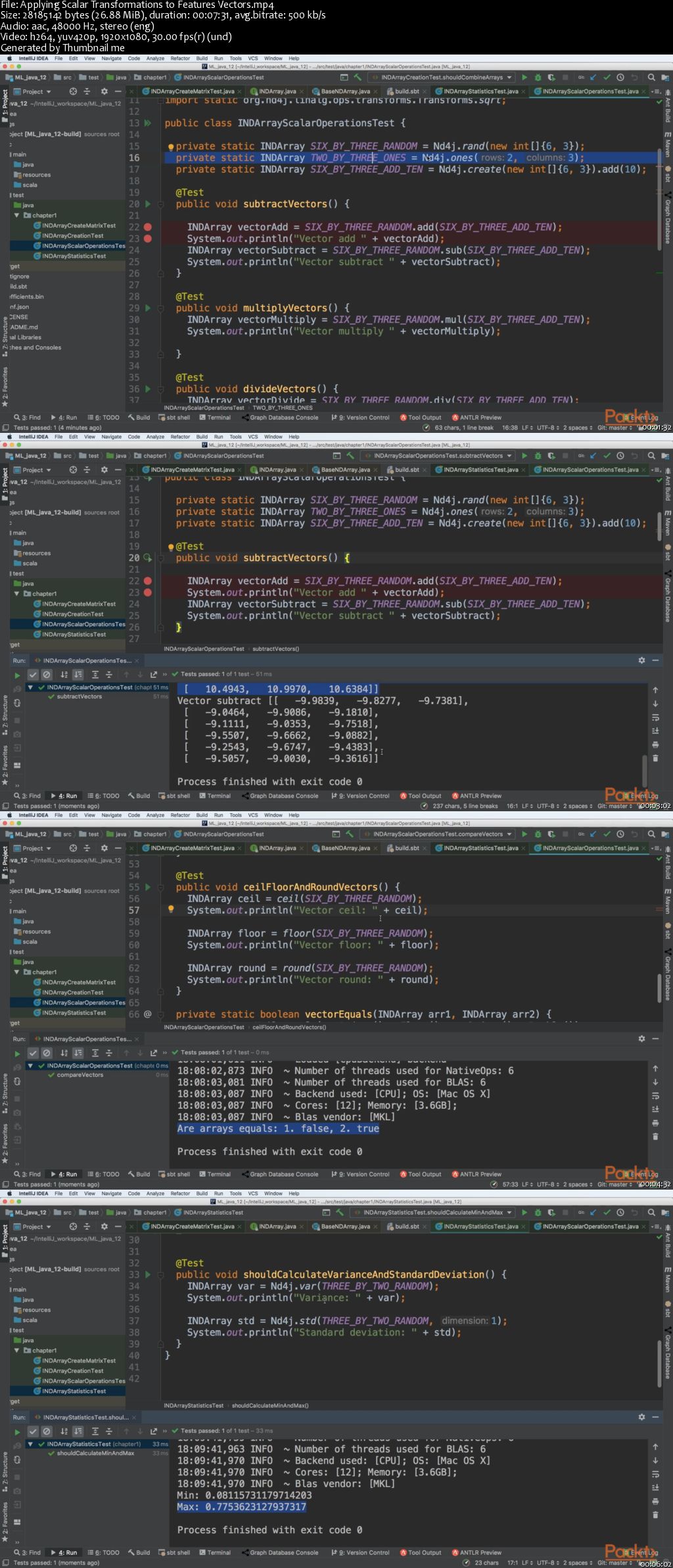The height and width of the screenshot is (1568, 673).
Task: Hide the Project panel in the 00:04:32 frame
Action: [118, 848]
